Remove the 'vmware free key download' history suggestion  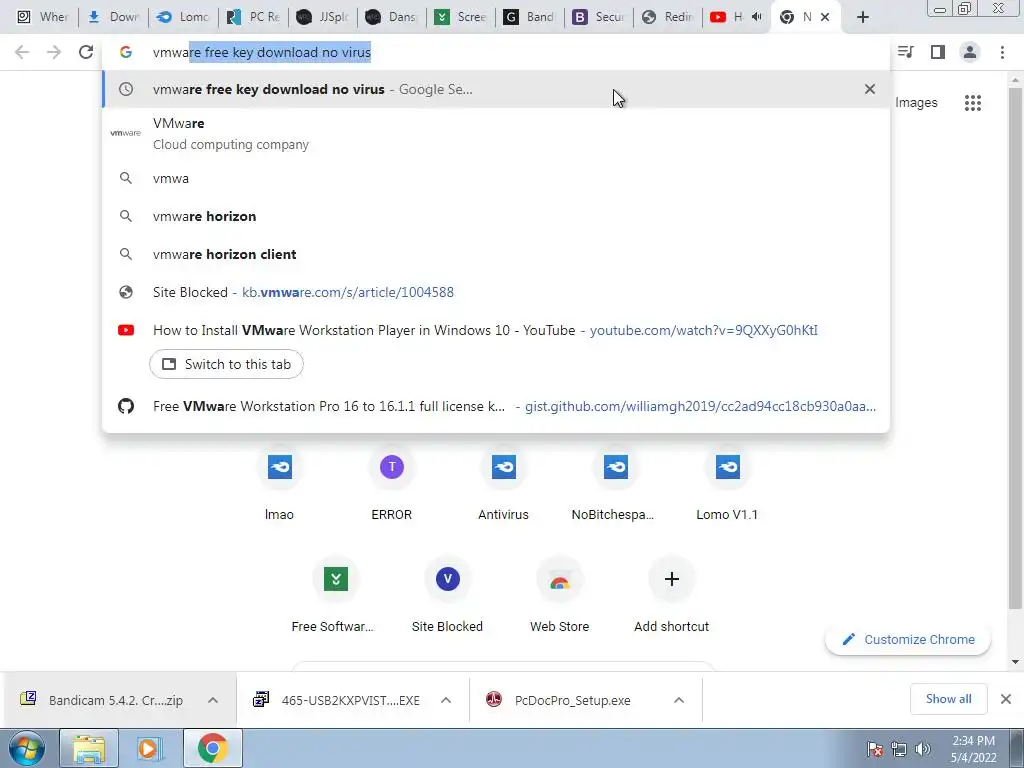coord(869,89)
